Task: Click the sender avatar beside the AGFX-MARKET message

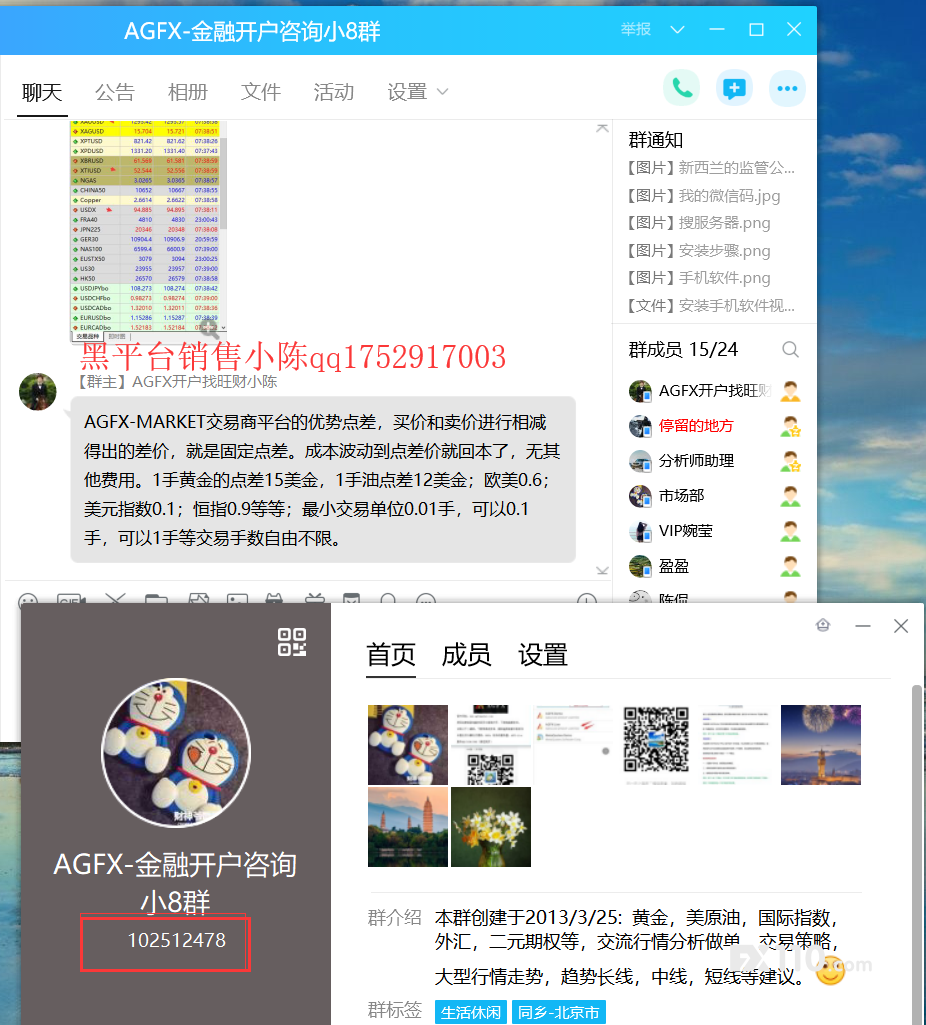Action: (38, 392)
